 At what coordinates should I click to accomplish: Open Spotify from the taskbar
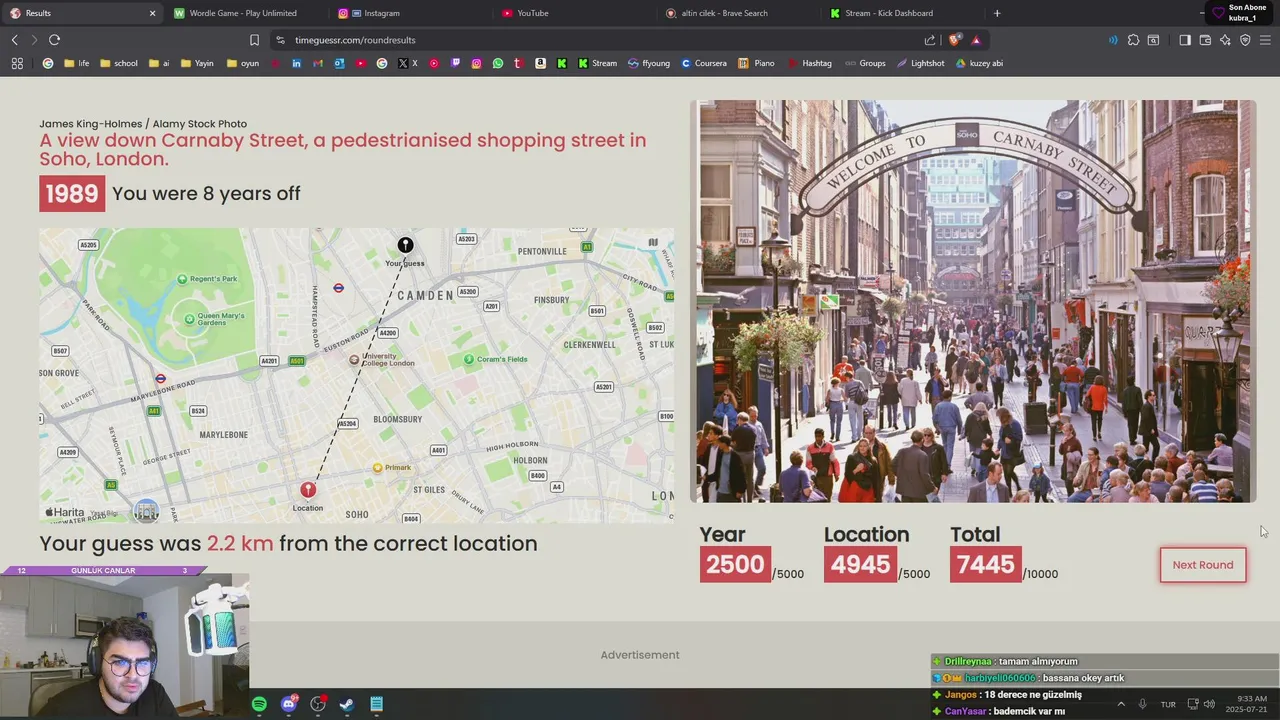[259, 704]
